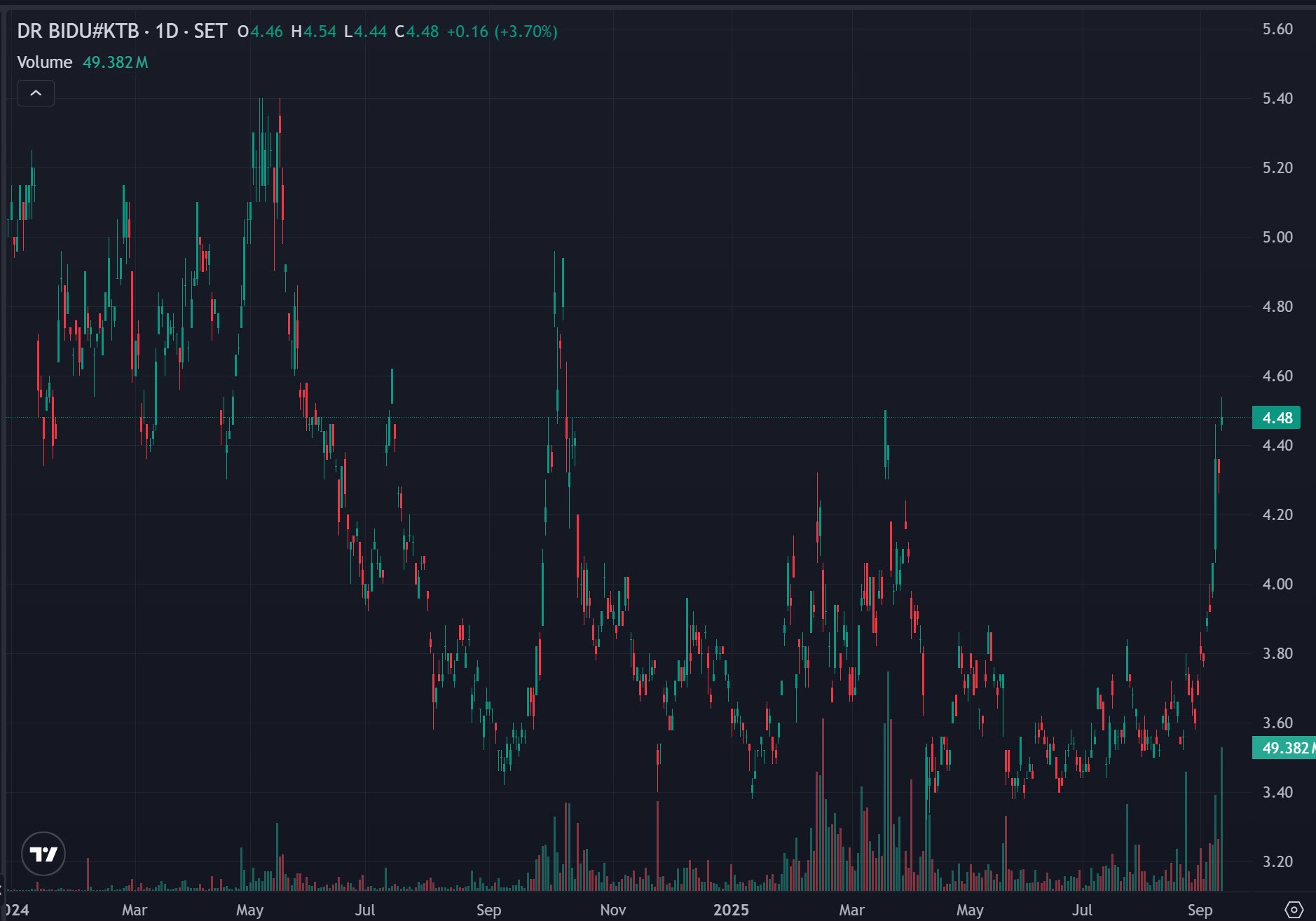Click the low price value L4.44
The height and width of the screenshot is (921, 1316).
[x=365, y=32]
